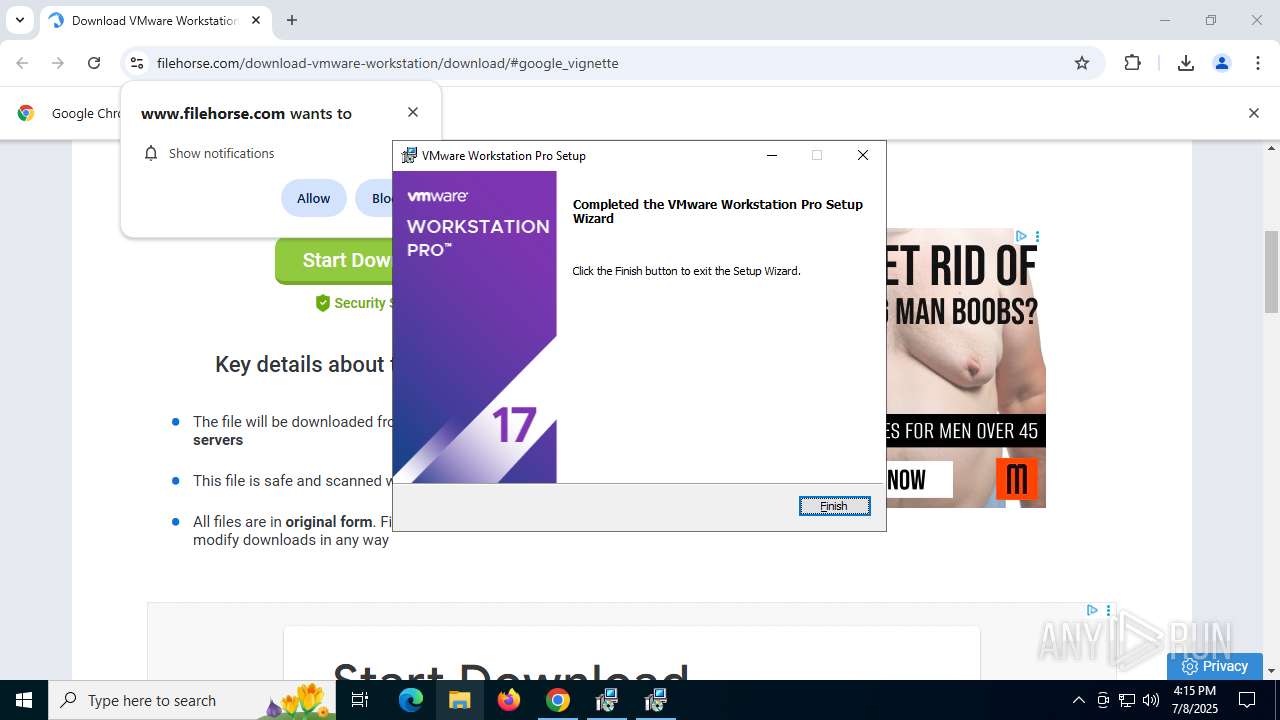The height and width of the screenshot is (720, 1280).
Task: Click the taskbar search box
Action: [x=193, y=700]
